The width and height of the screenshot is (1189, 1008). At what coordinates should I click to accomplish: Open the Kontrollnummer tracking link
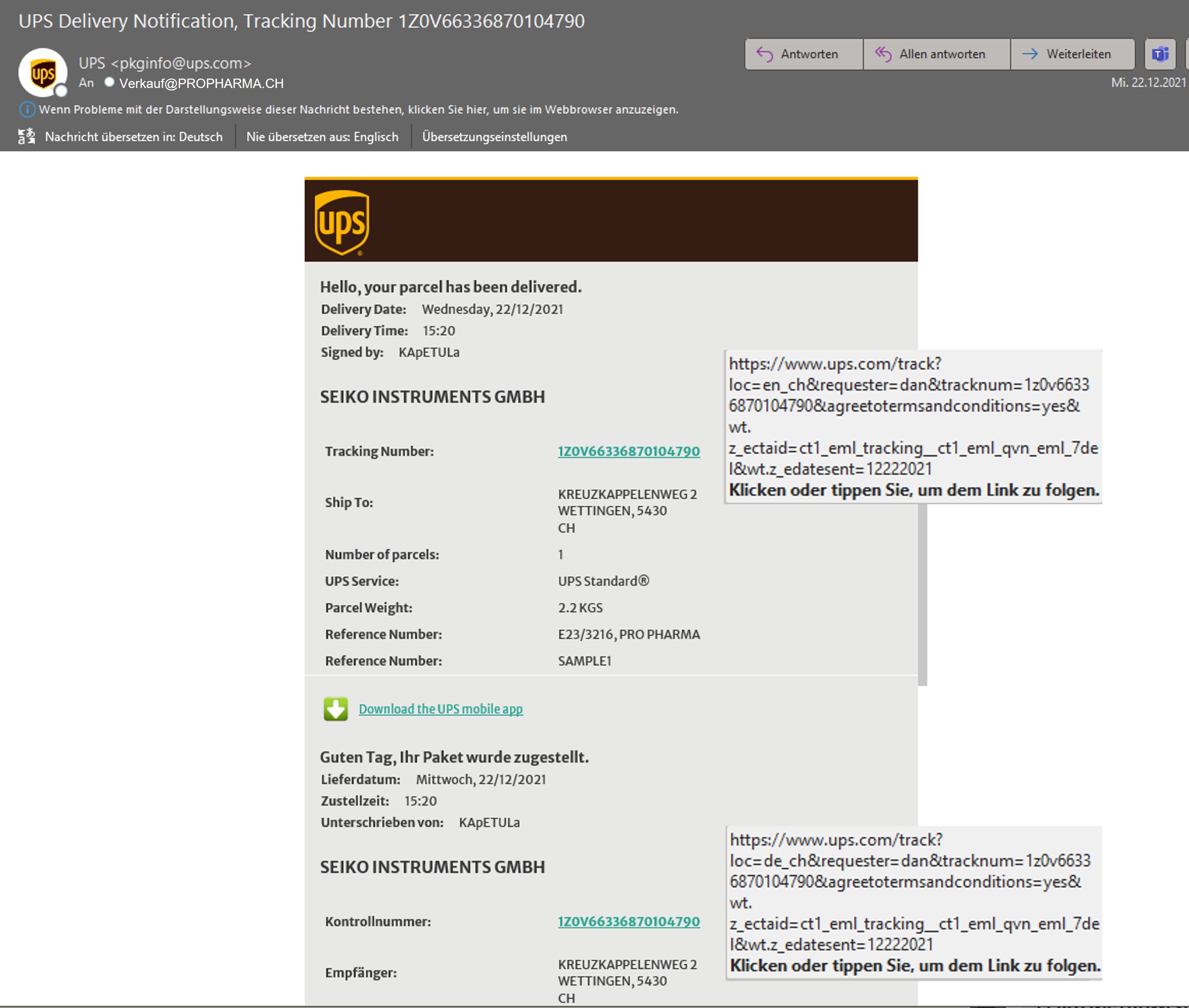point(628,922)
